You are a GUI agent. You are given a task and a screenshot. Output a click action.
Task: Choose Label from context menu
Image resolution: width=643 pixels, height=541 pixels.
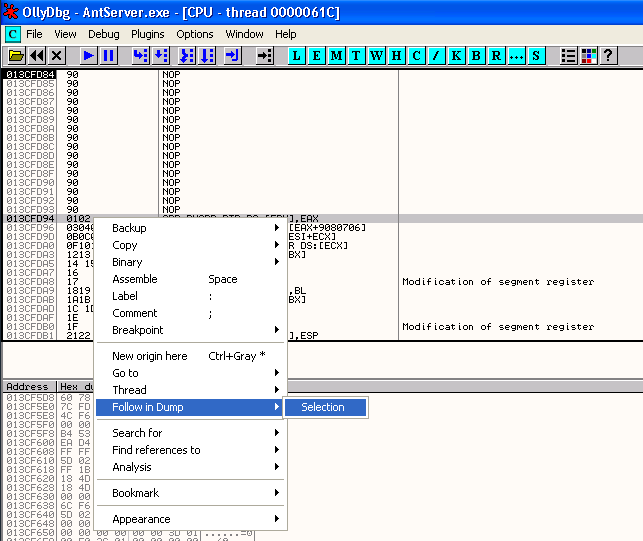pyautogui.click(x=190, y=296)
